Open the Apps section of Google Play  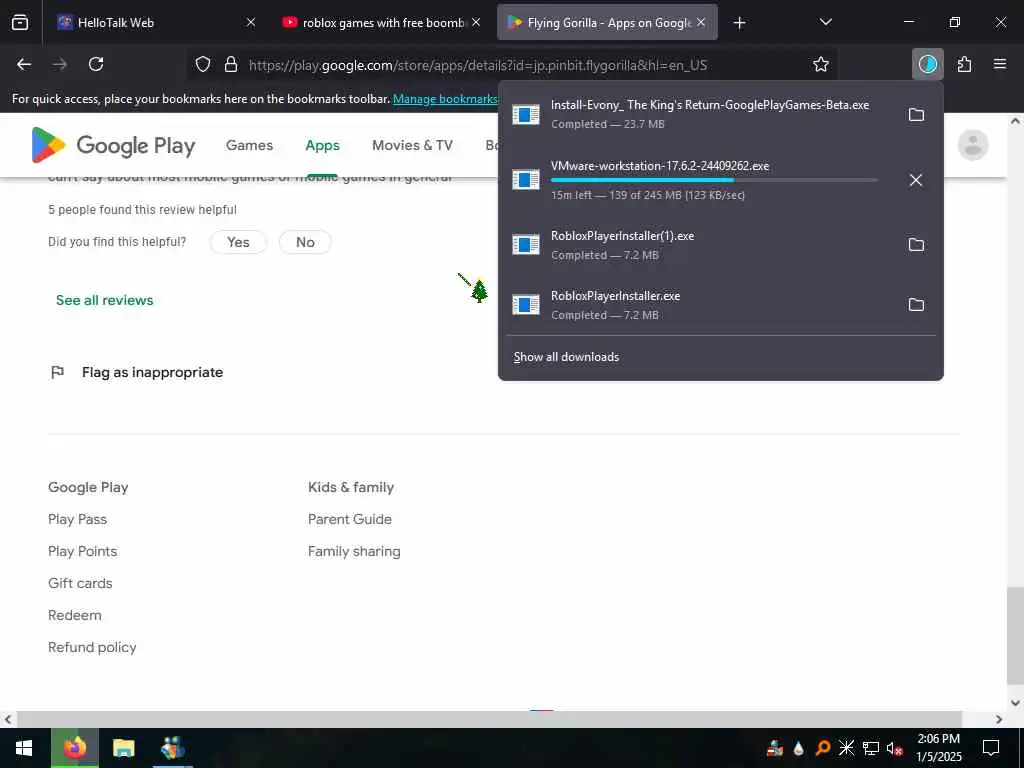(x=323, y=145)
